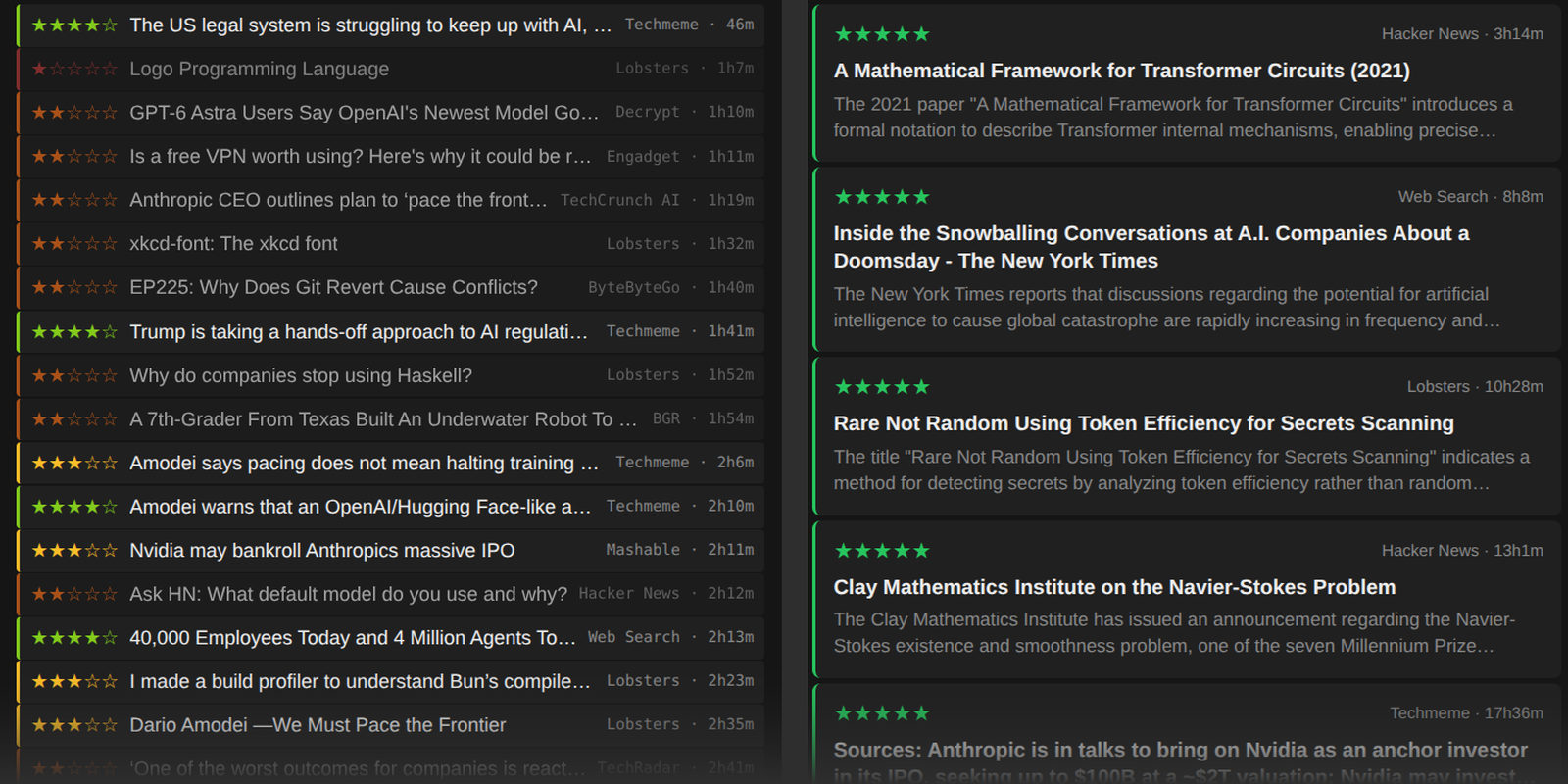The height and width of the screenshot is (784, 1568).
Task: Click star rating of 'Why do companies stop using Haskell?'
Action: click(74, 375)
